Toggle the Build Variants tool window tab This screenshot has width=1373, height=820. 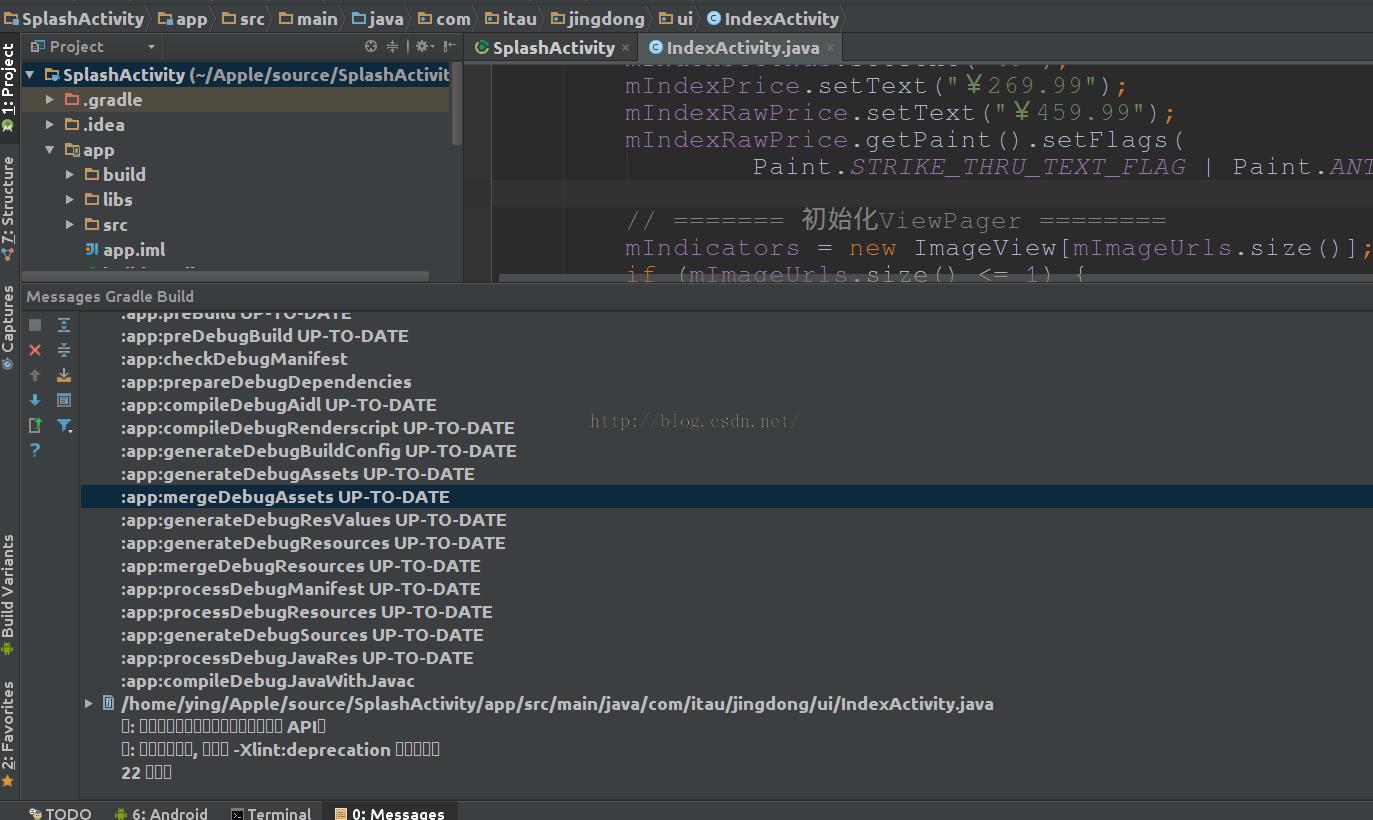pos(9,594)
